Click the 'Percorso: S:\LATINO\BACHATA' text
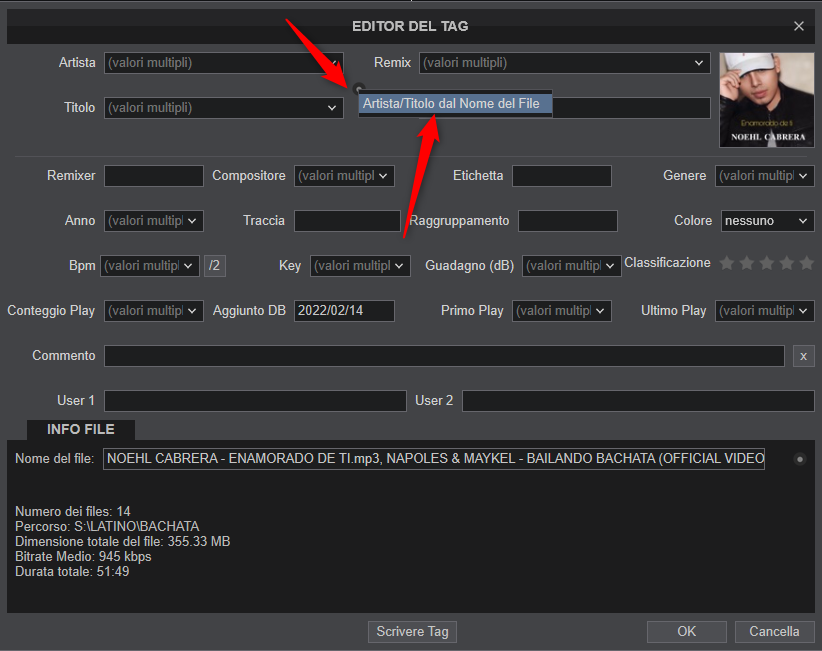 click(x=107, y=526)
